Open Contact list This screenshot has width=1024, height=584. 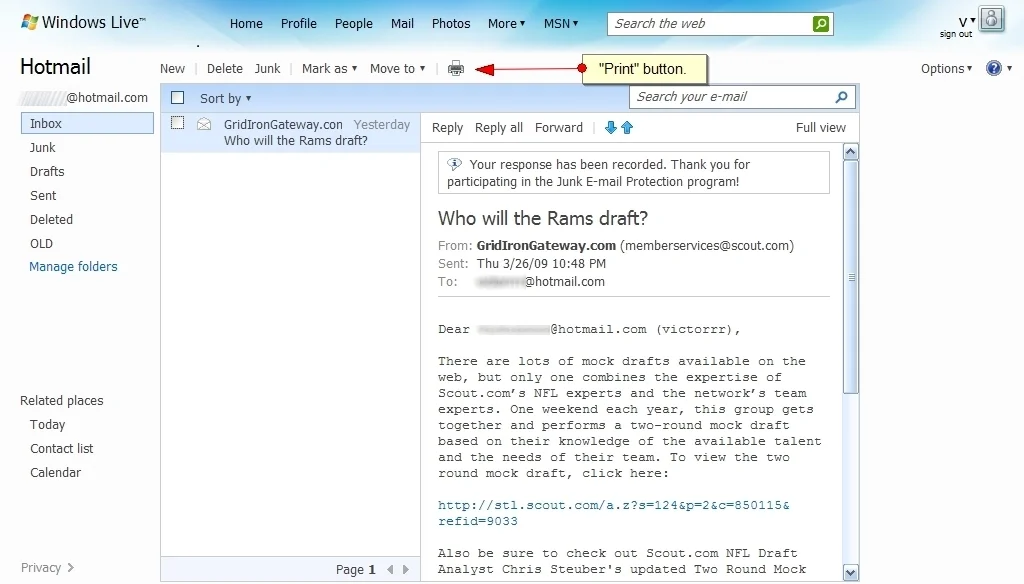coord(61,449)
